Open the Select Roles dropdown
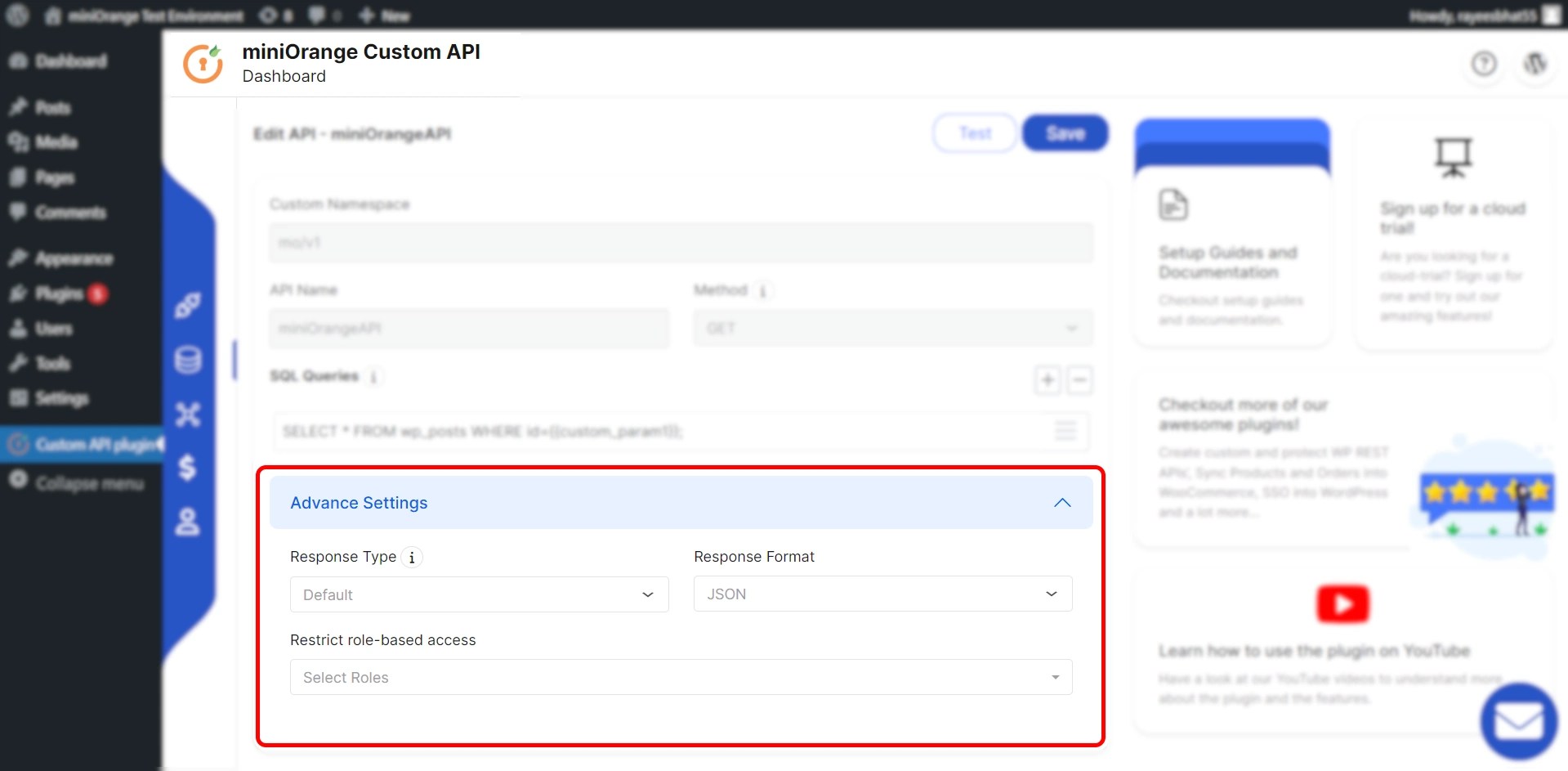The image size is (1568, 771). pos(681,677)
